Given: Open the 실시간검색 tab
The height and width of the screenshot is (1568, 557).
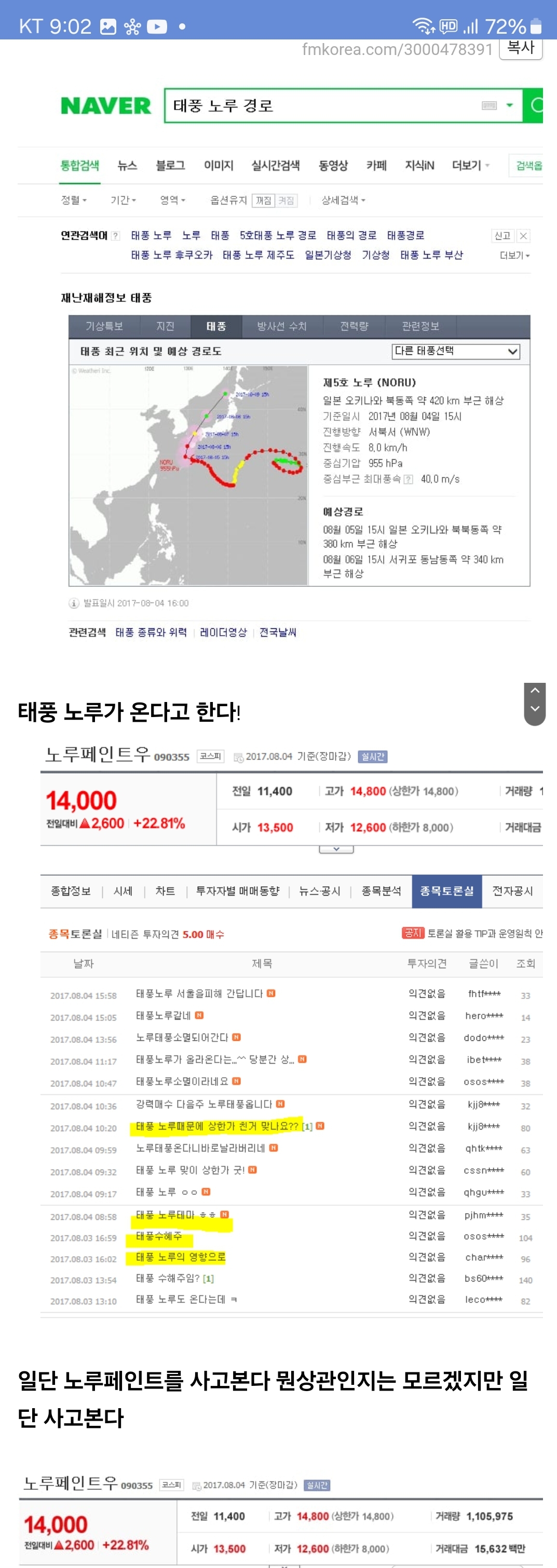Looking at the screenshot, I should (276, 166).
